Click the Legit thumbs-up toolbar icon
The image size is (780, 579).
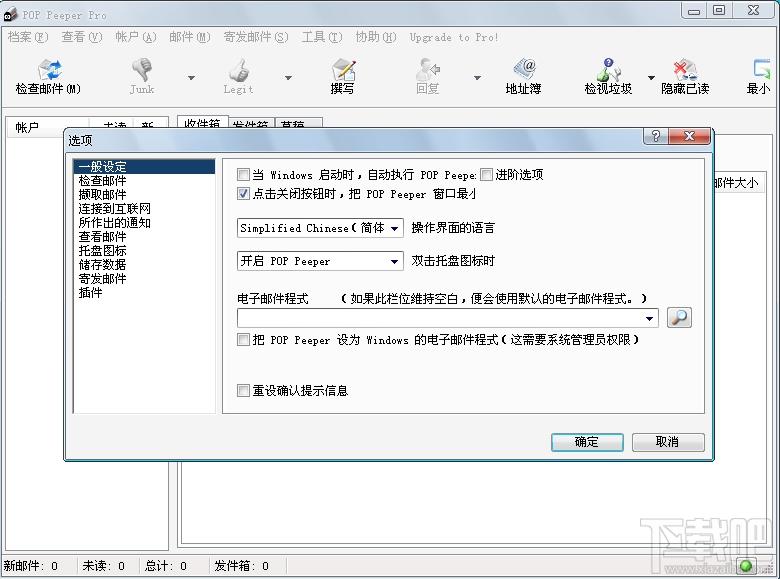[239, 70]
